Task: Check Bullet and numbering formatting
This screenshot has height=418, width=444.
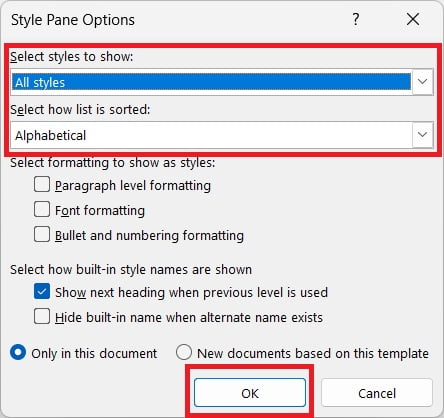Action: click(x=42, y=235)
